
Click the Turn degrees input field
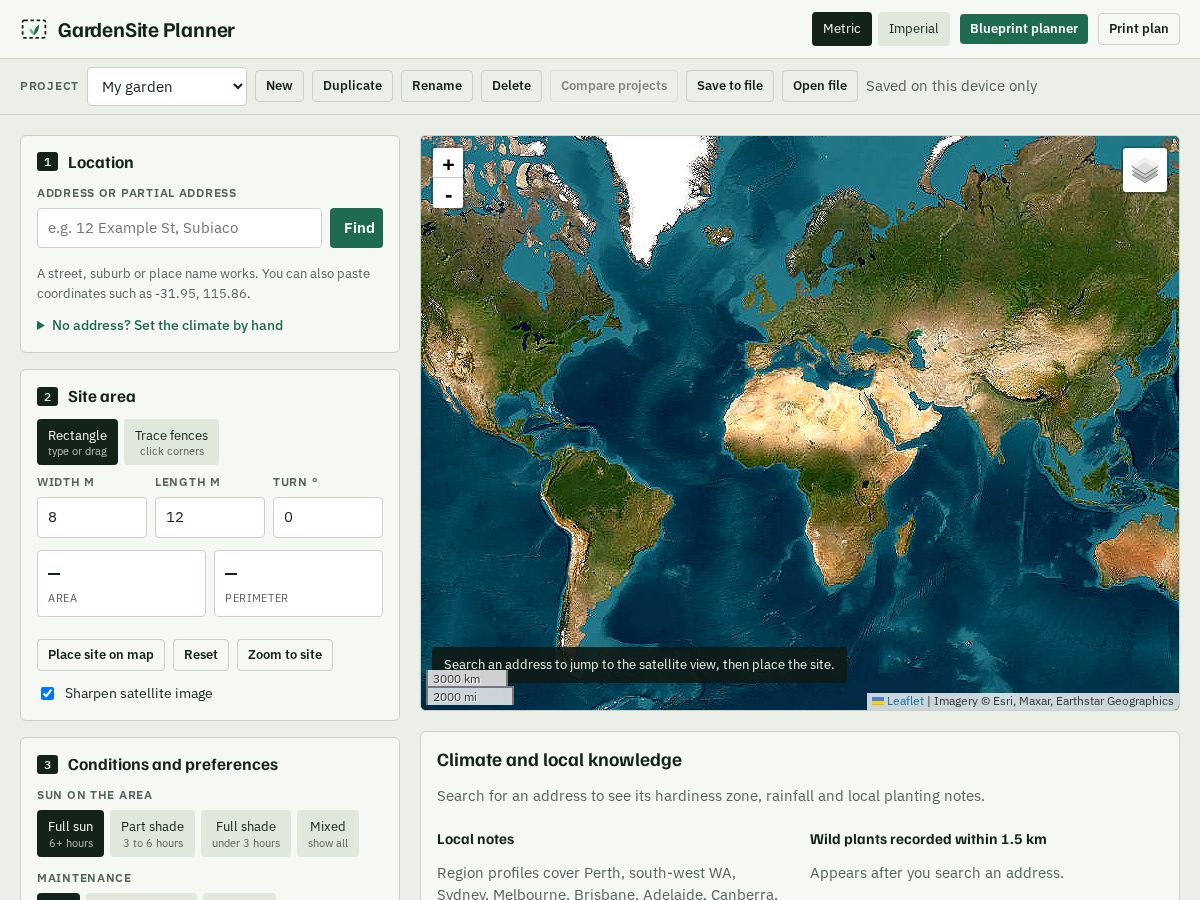click(x=328, y=517)
